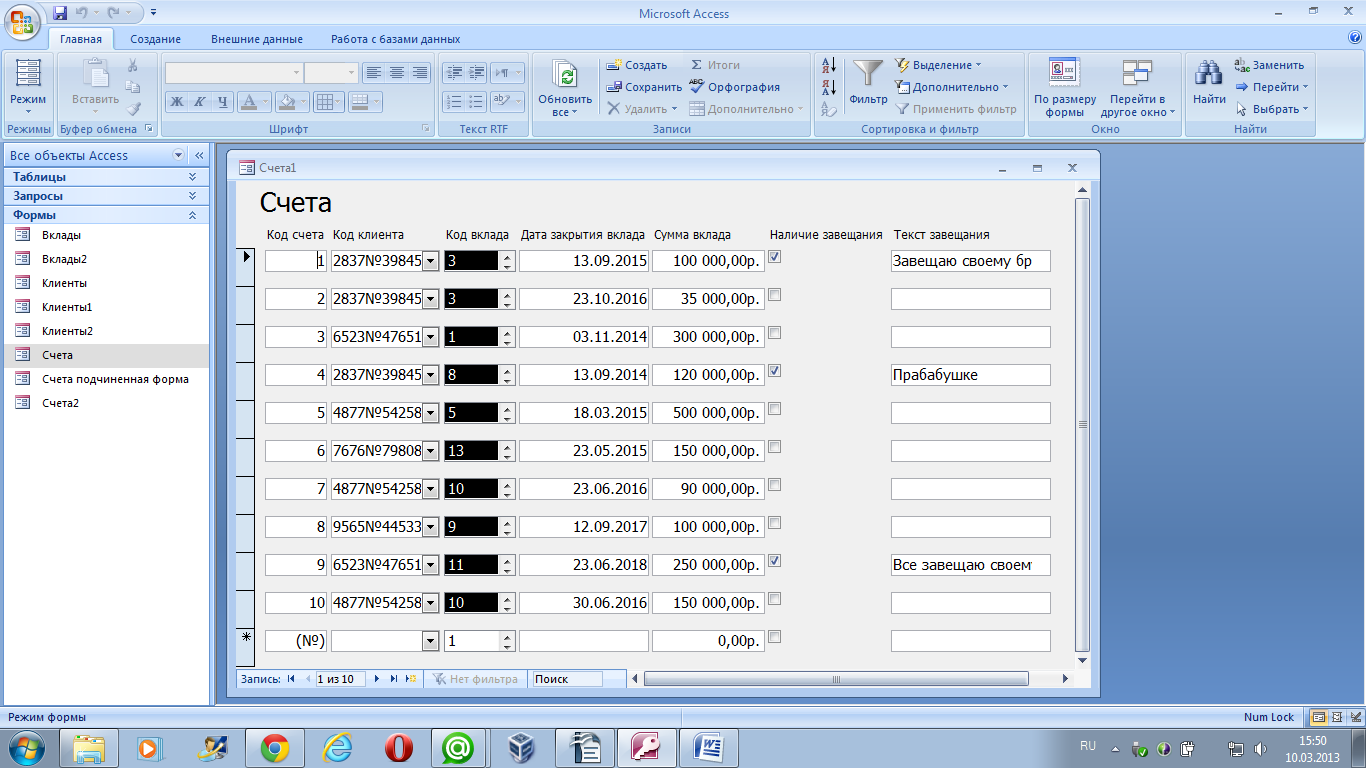Screen dimensions: 1366x768
Task: Click Дополнительно in filter group
Action: [952, 87]
